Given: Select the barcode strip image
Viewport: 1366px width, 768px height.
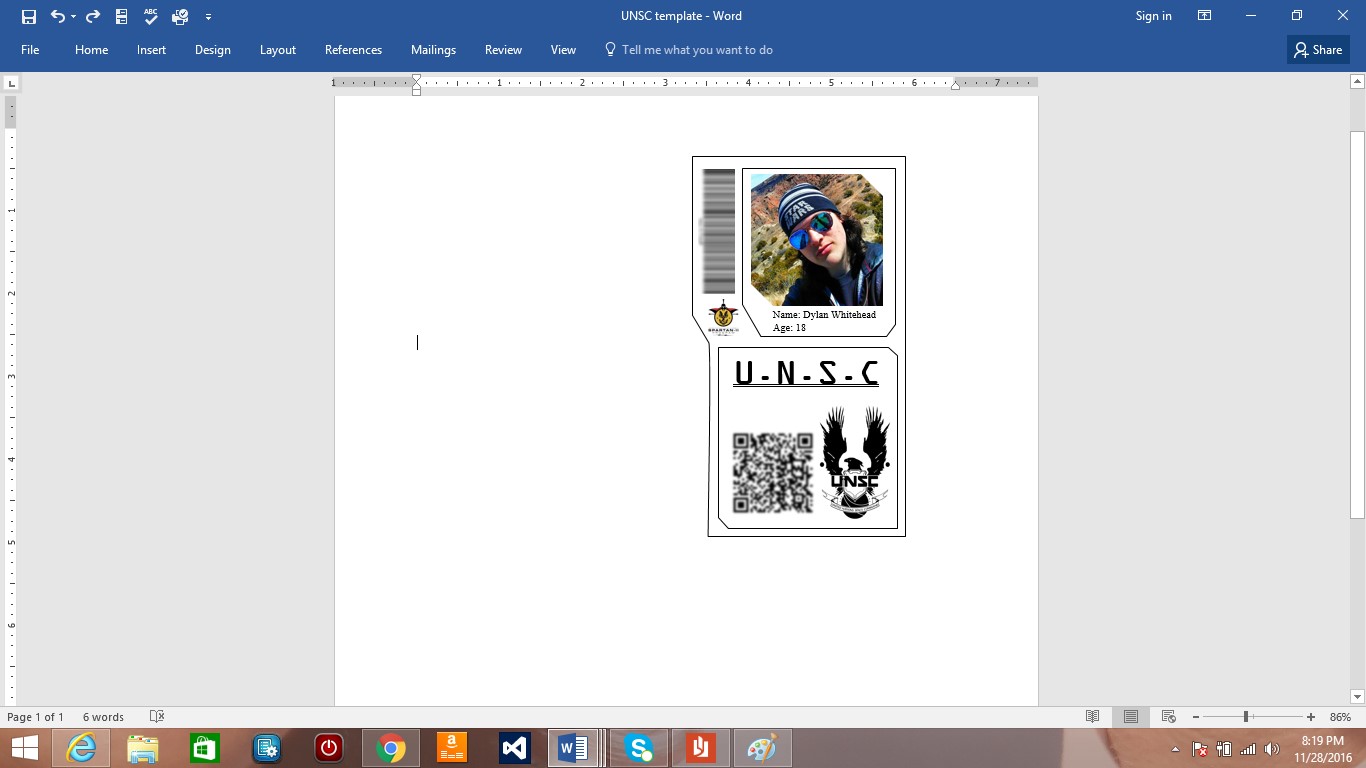Looking at the screenshot, I should point(719,231).
